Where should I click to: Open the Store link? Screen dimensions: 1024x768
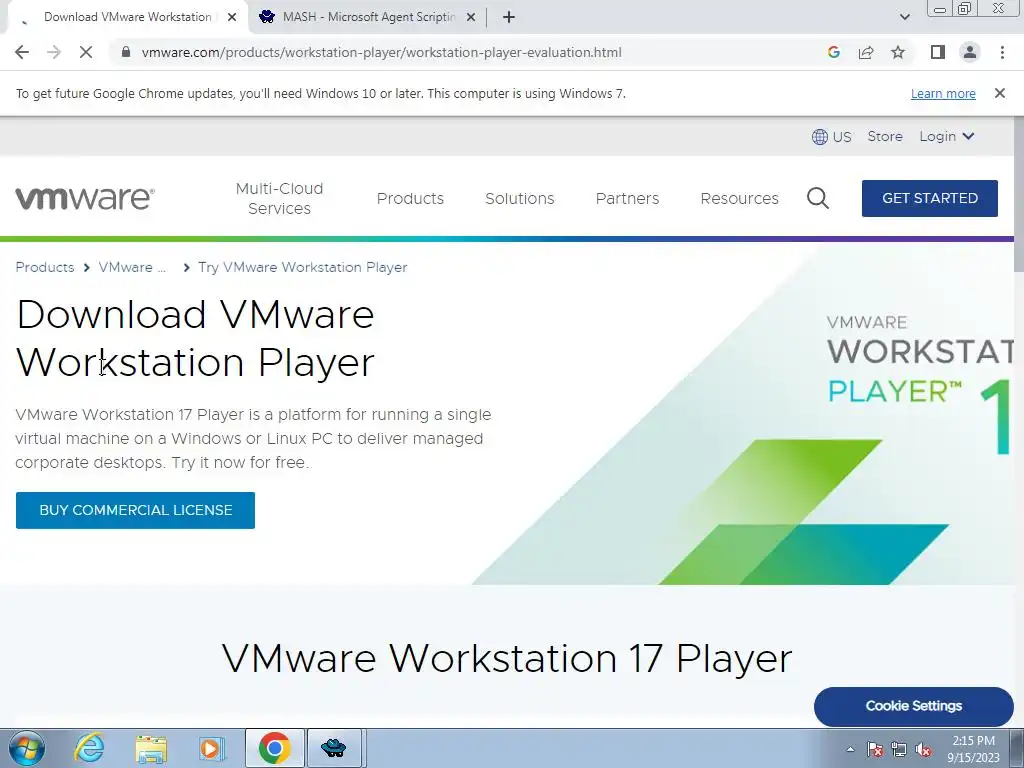pos(885,136)
